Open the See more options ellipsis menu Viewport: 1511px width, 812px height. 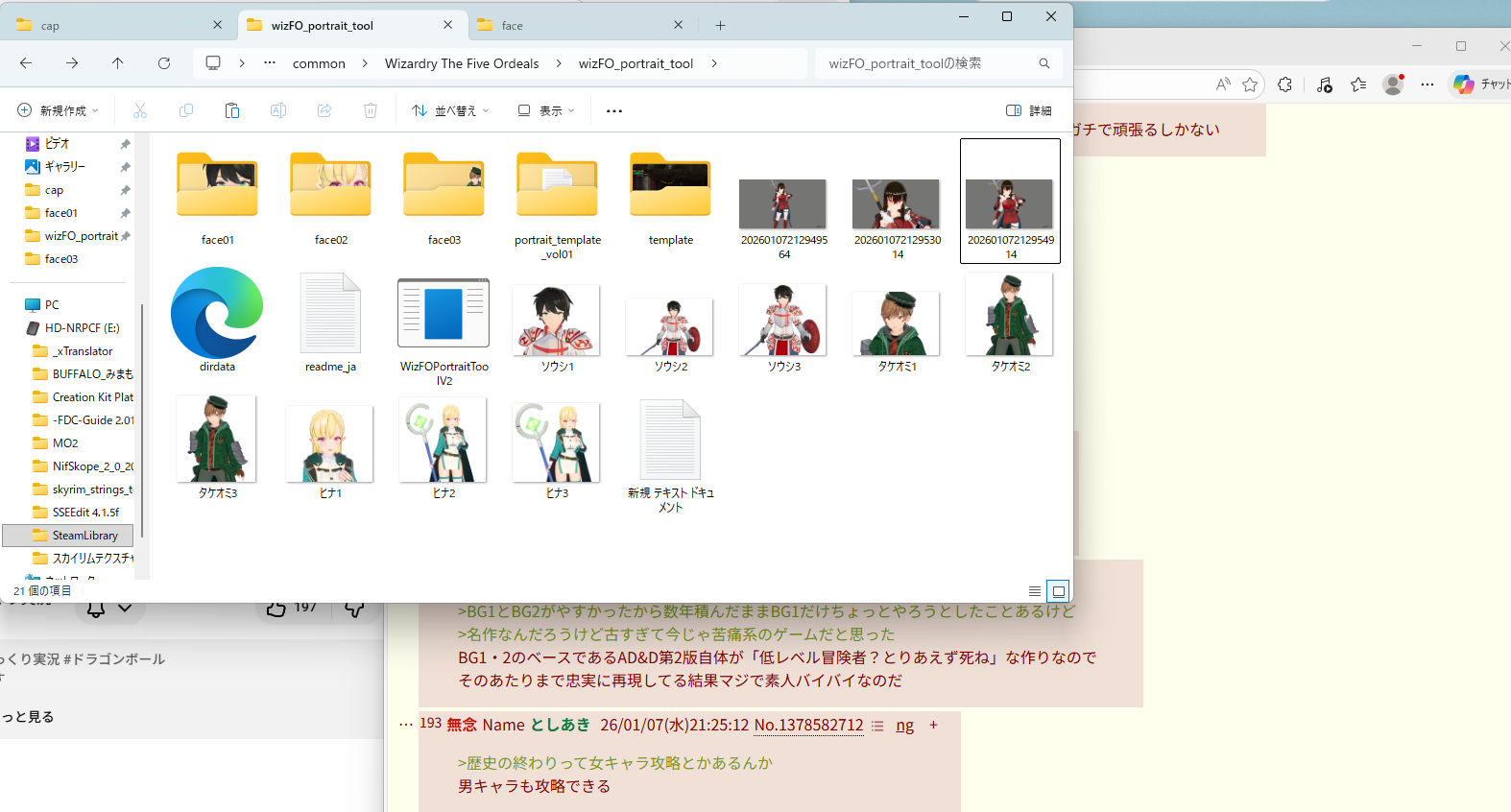tap(614, 111)
